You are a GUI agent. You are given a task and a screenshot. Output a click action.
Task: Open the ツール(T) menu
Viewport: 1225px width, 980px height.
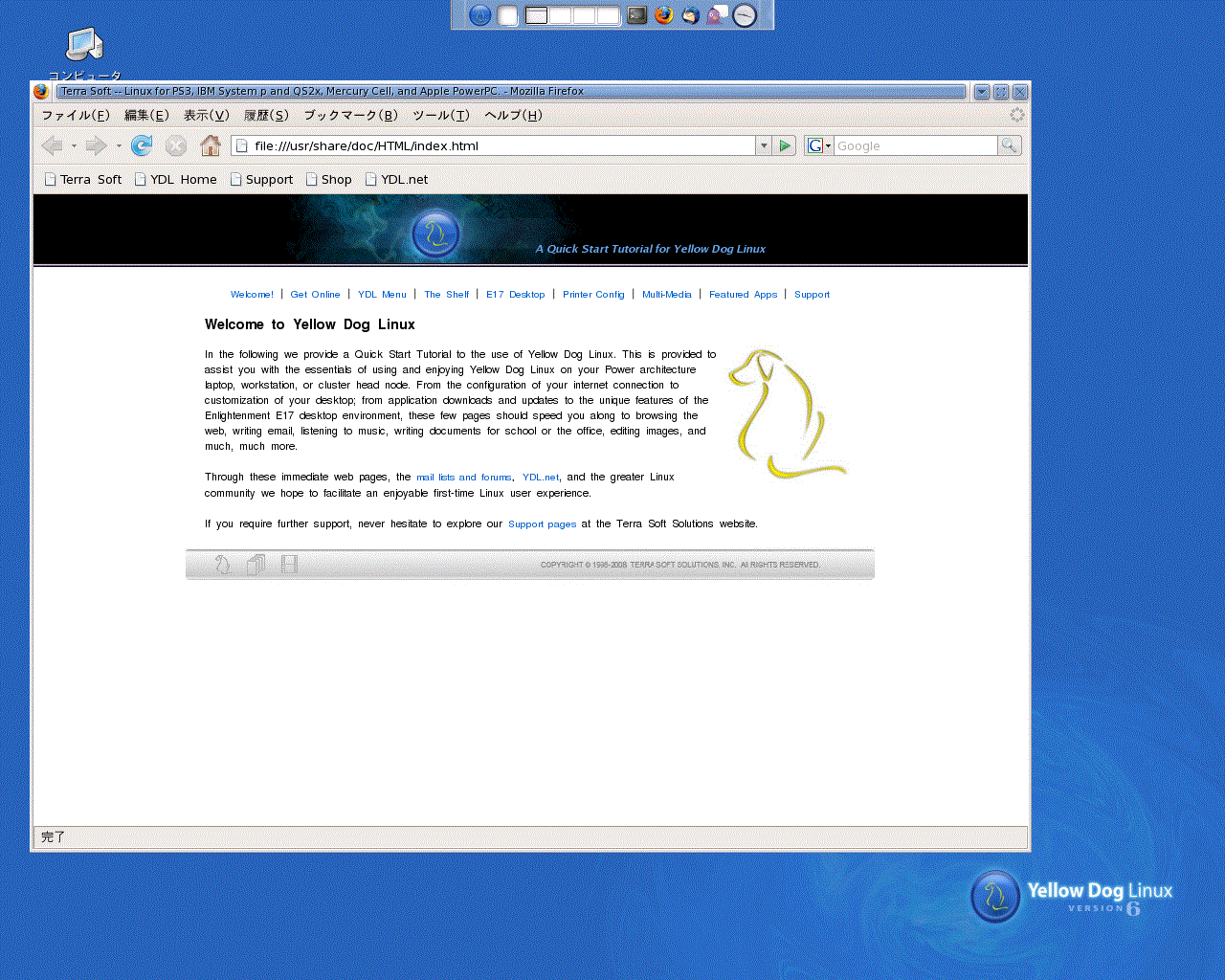tap(440, 115)
